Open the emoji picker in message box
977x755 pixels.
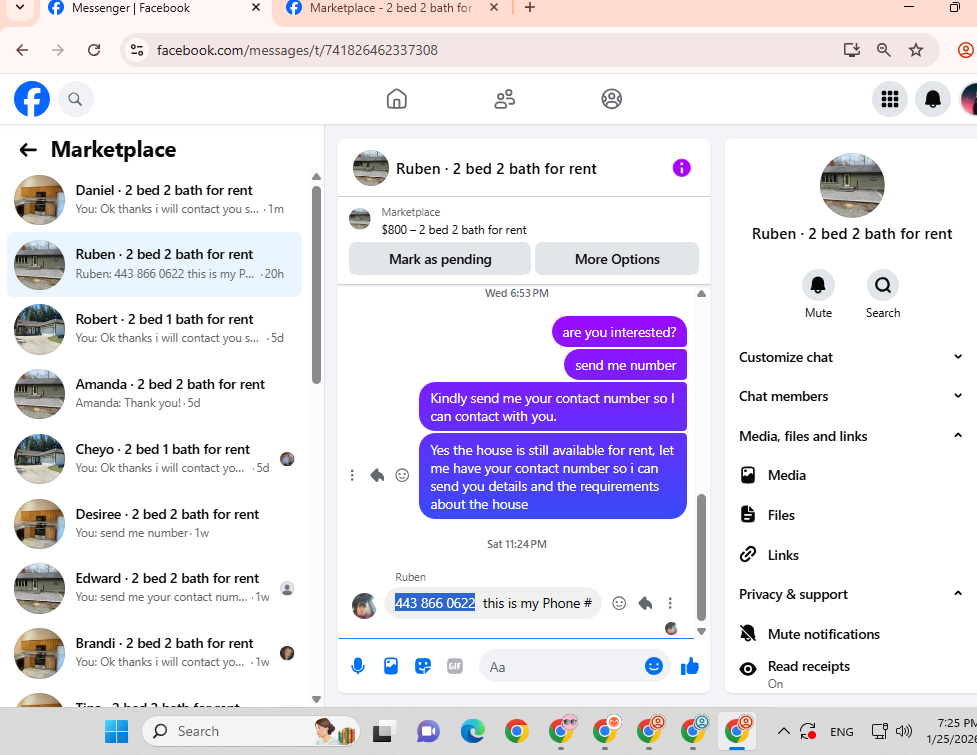pyautogui.click(x=653, y=667)
